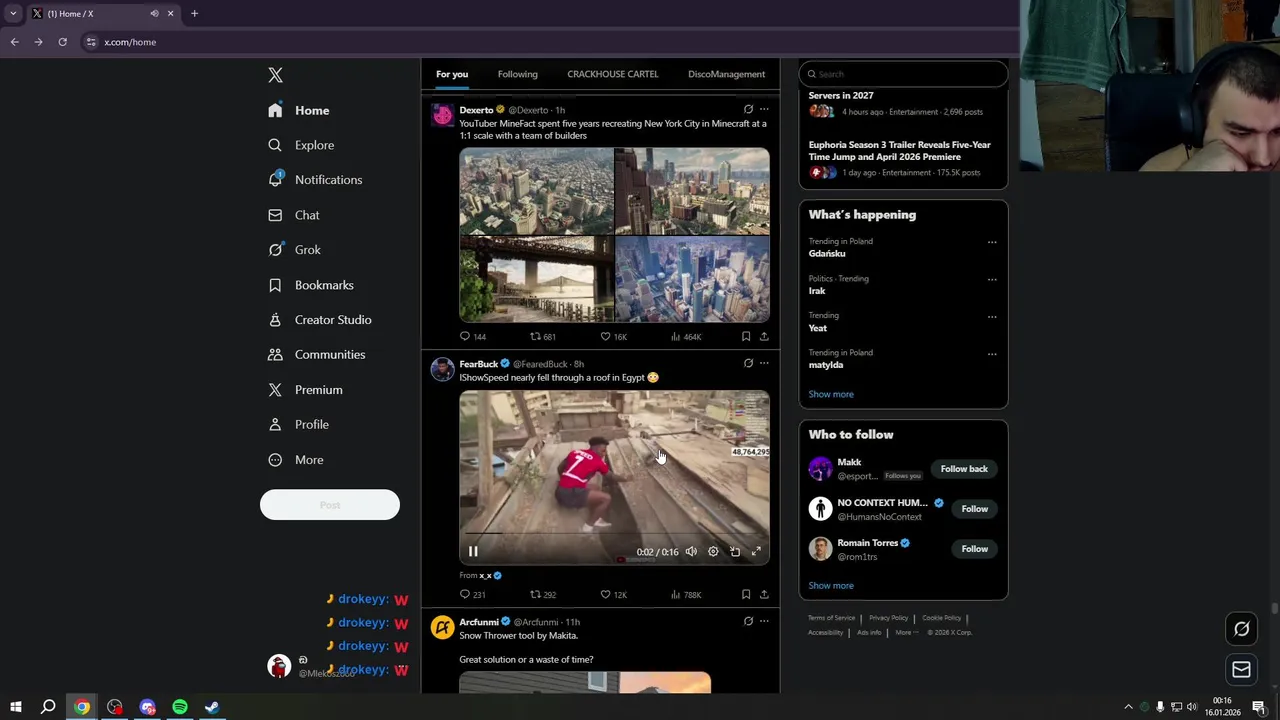
Task: Open Premium in the sidebar
Action: pyautogui.click(x=306, y=390)
